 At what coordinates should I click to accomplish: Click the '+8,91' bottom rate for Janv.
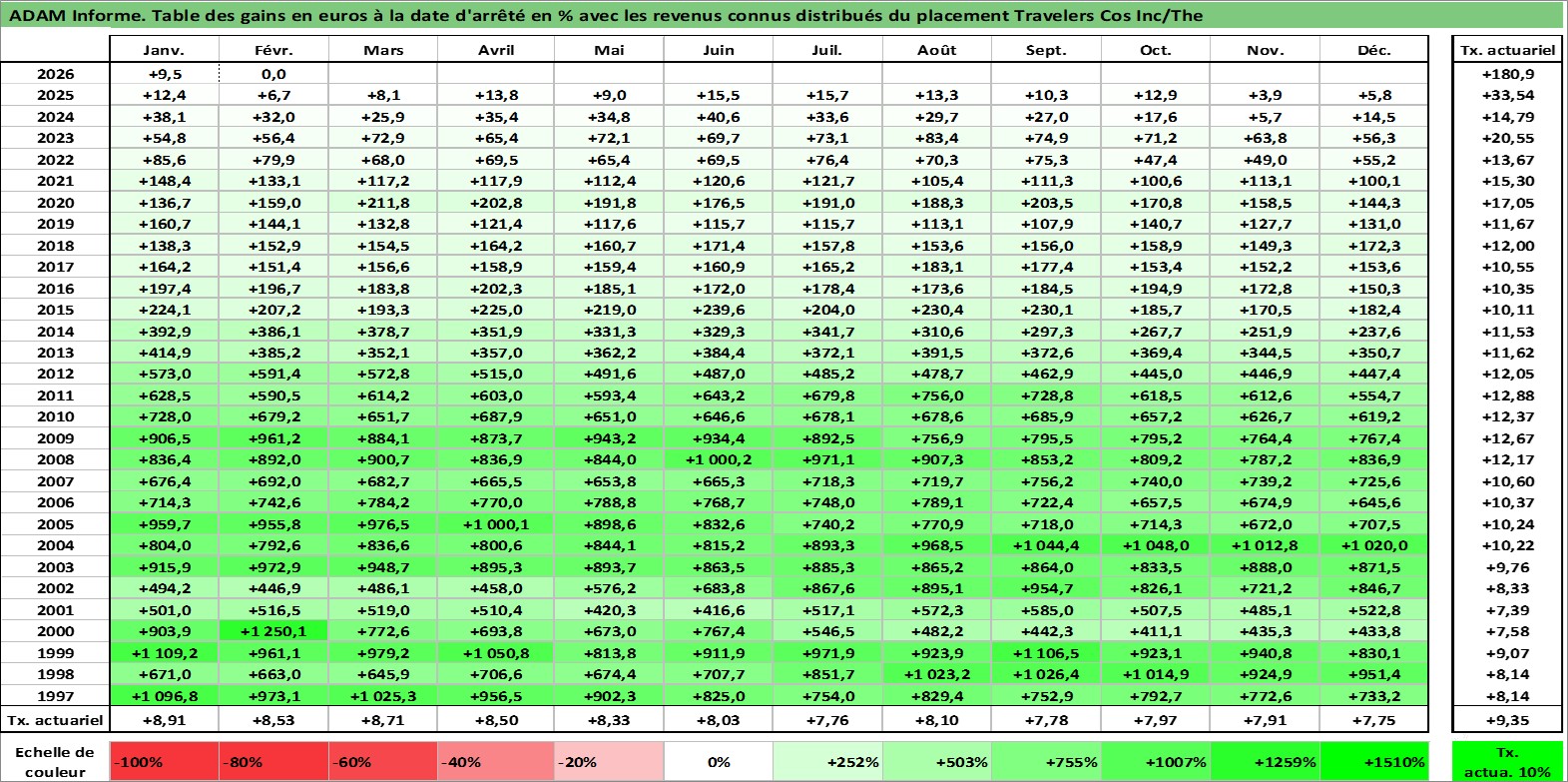(164, 719)
